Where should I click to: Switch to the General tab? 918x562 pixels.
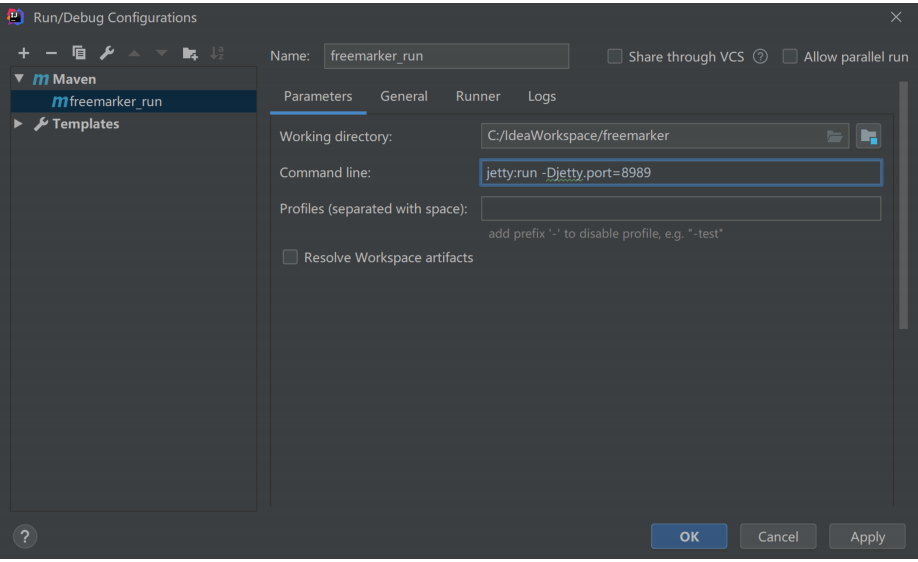click(404, 96)
